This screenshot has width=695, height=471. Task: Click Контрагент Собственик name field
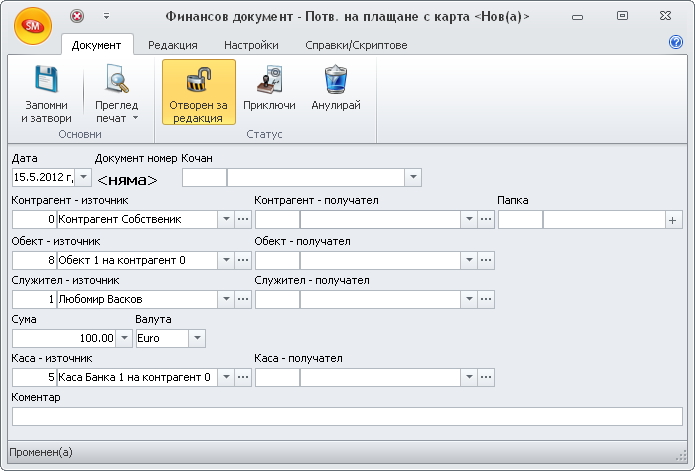click(x=137, y=219)
